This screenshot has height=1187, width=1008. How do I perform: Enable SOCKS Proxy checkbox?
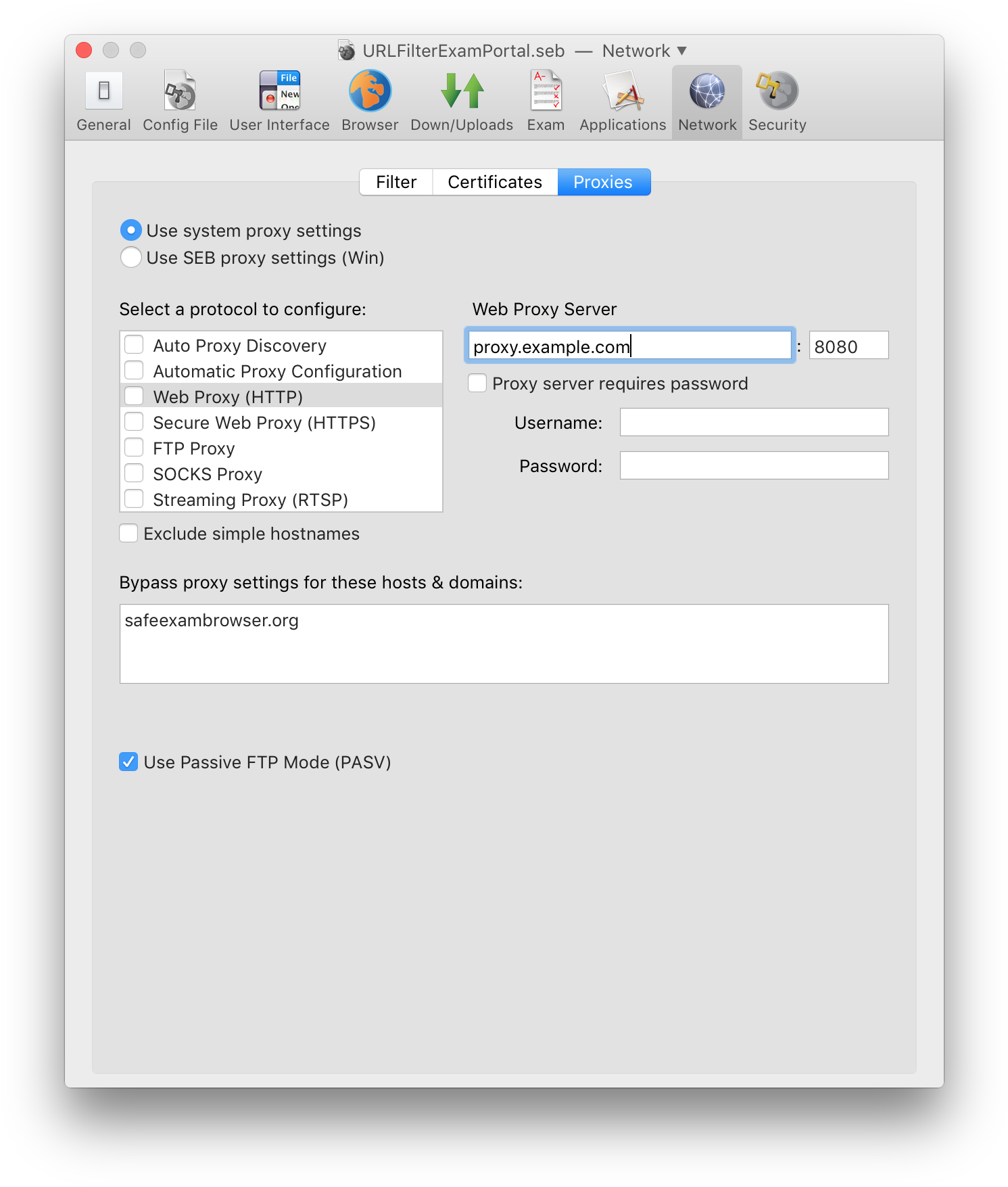tap(134, 473)
